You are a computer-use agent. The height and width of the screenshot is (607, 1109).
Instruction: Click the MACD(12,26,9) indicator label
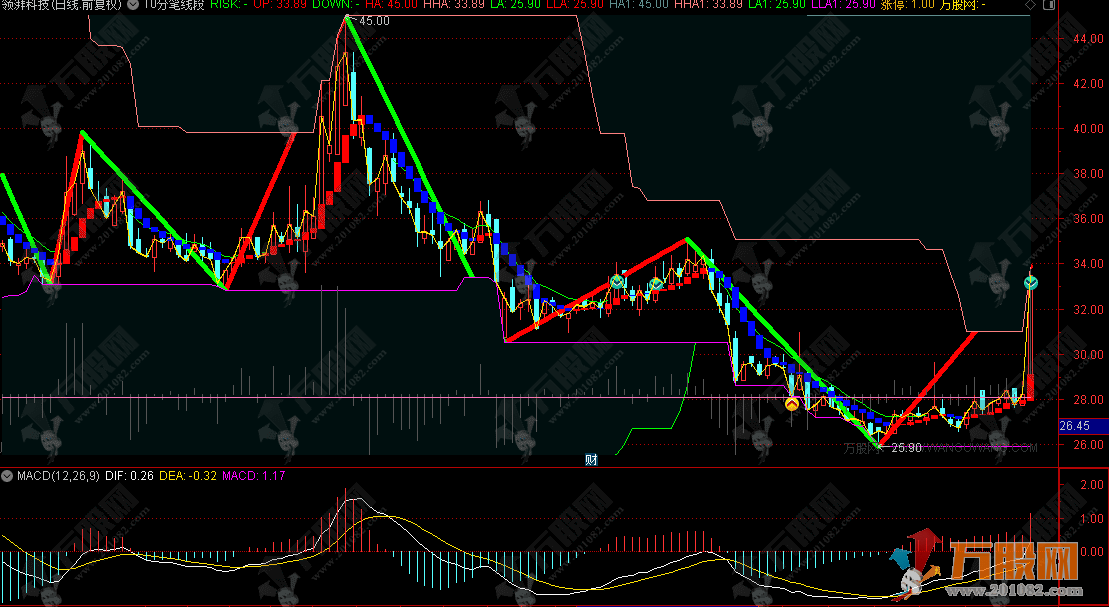(x=55, y=476)
